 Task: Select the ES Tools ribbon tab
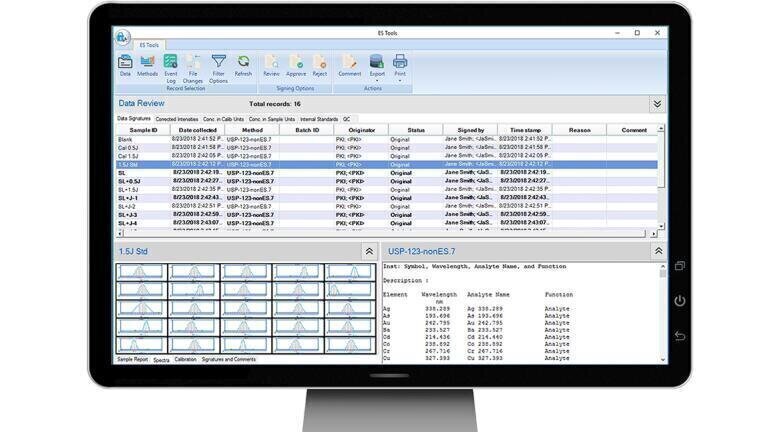coord(149,45)
